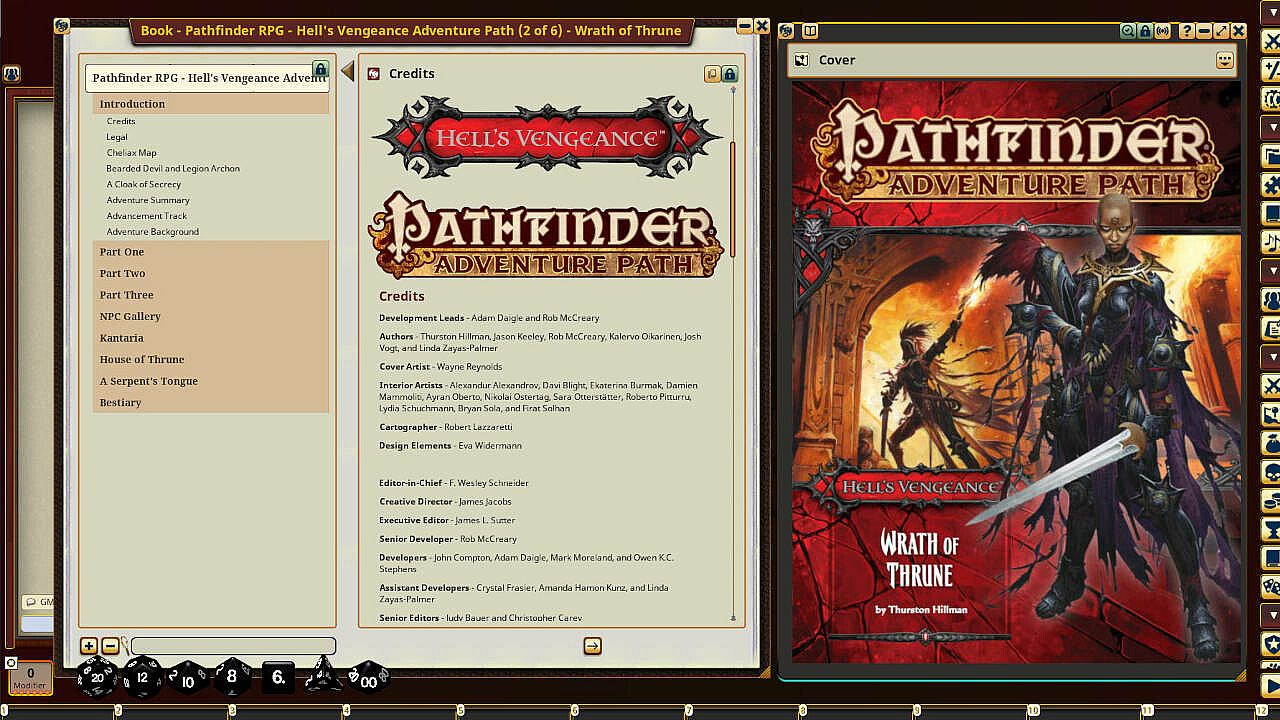
Task: Share the Cover image via broadcast icon
Action: point(1162,31)
